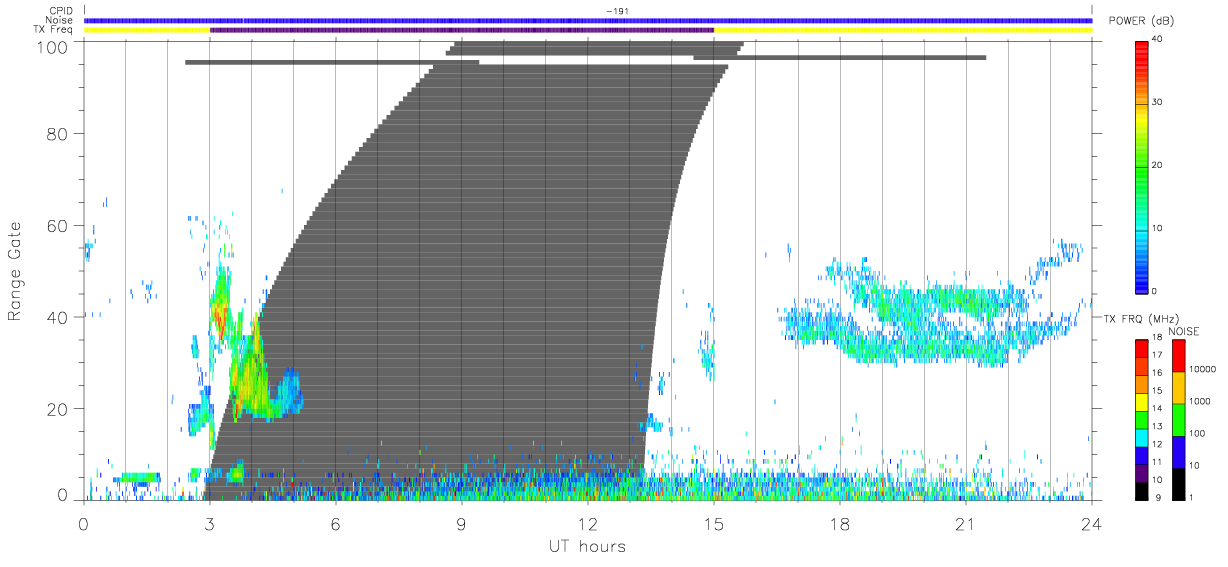Click the blue Noise strip above the plot
Screen dimensions: 1228x567
pos(588,20)
